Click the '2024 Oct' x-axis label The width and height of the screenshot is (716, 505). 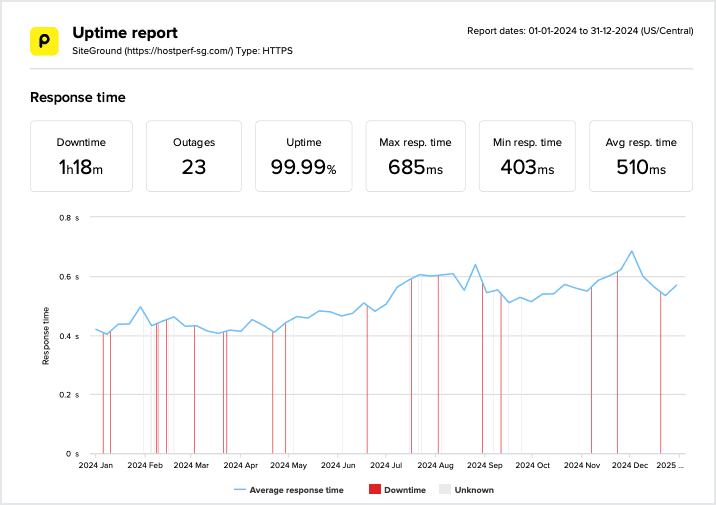pos(532,465)
